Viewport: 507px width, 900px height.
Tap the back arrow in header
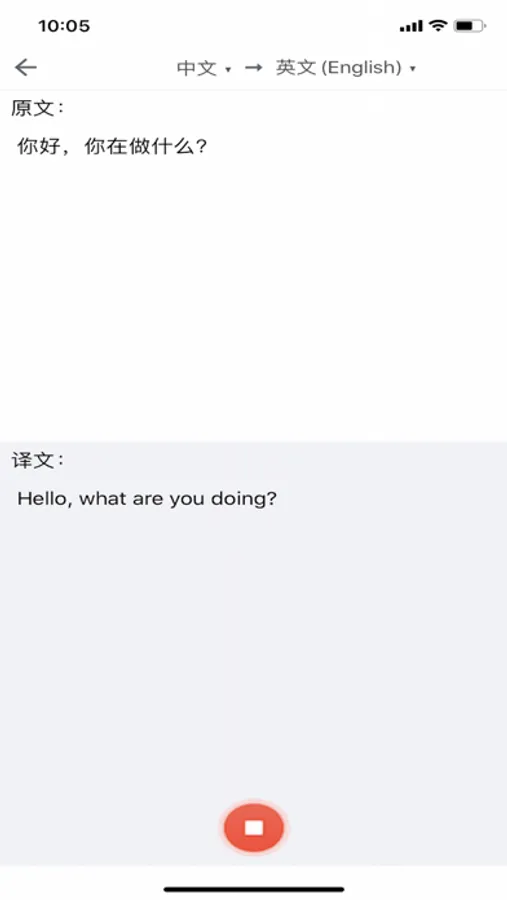[x=26, y=68]
